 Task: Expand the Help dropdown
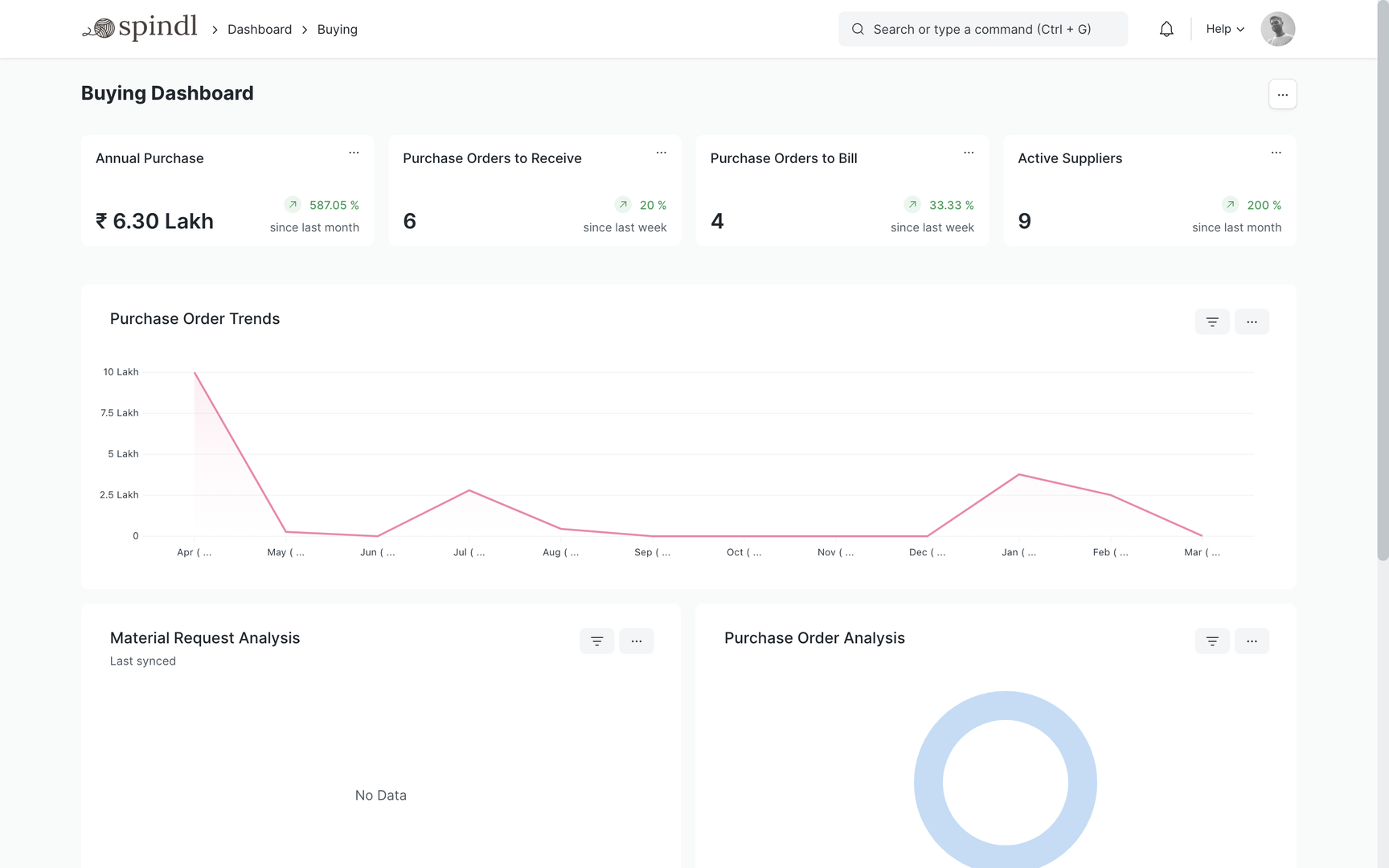pos(1225,29)
